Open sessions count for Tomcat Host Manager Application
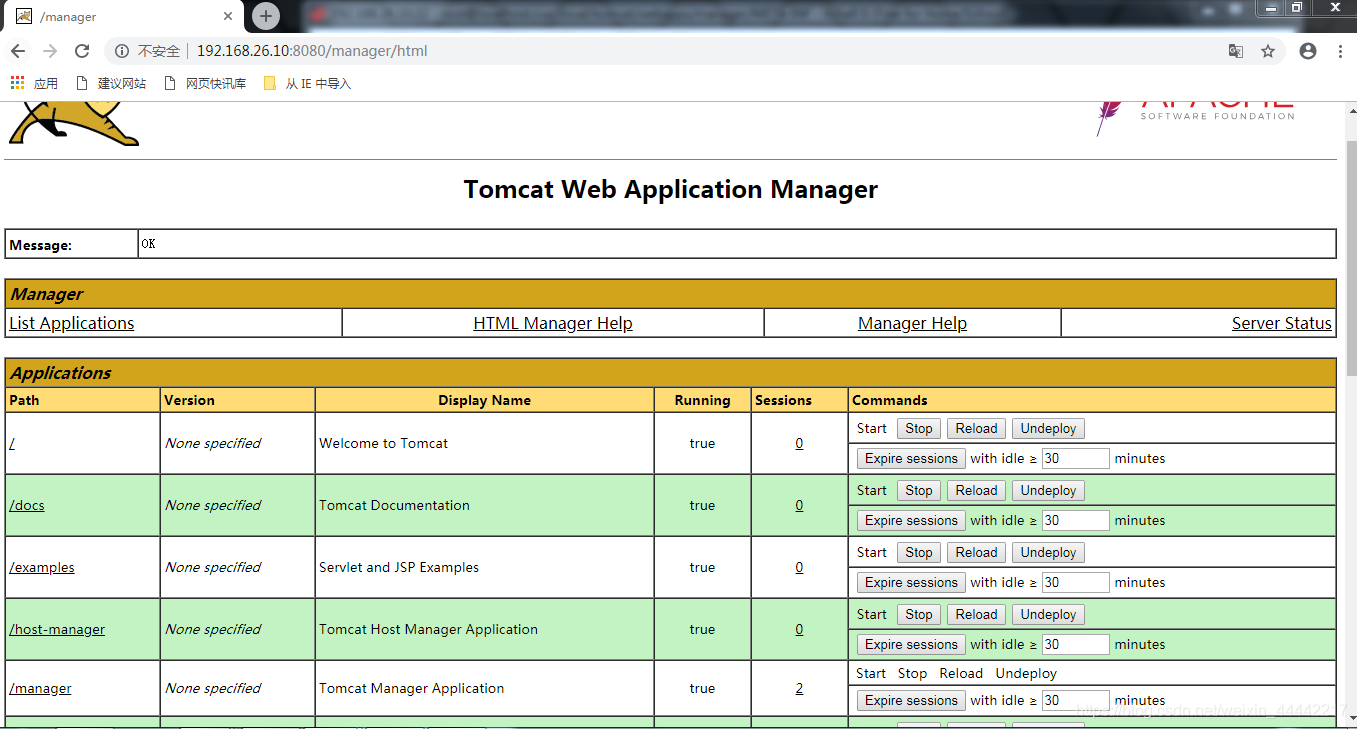The height and width of the screenshot is (729, 1357). (799, 629)
